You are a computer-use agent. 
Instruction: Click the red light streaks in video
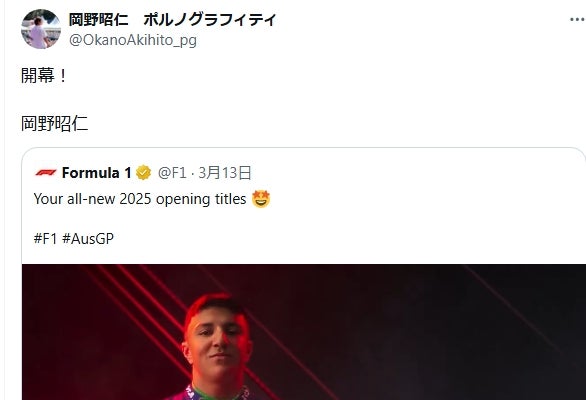pyautogui.click(x=123, y=295)
